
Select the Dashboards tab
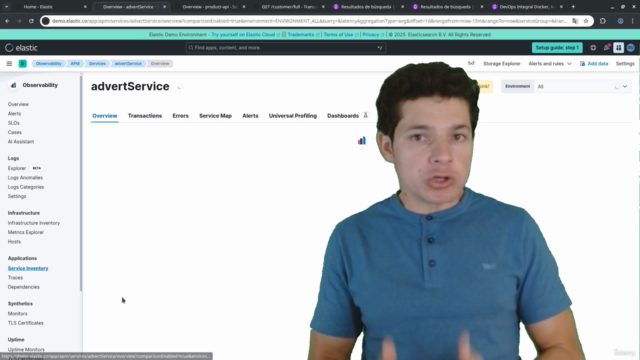tap(343, 116)
